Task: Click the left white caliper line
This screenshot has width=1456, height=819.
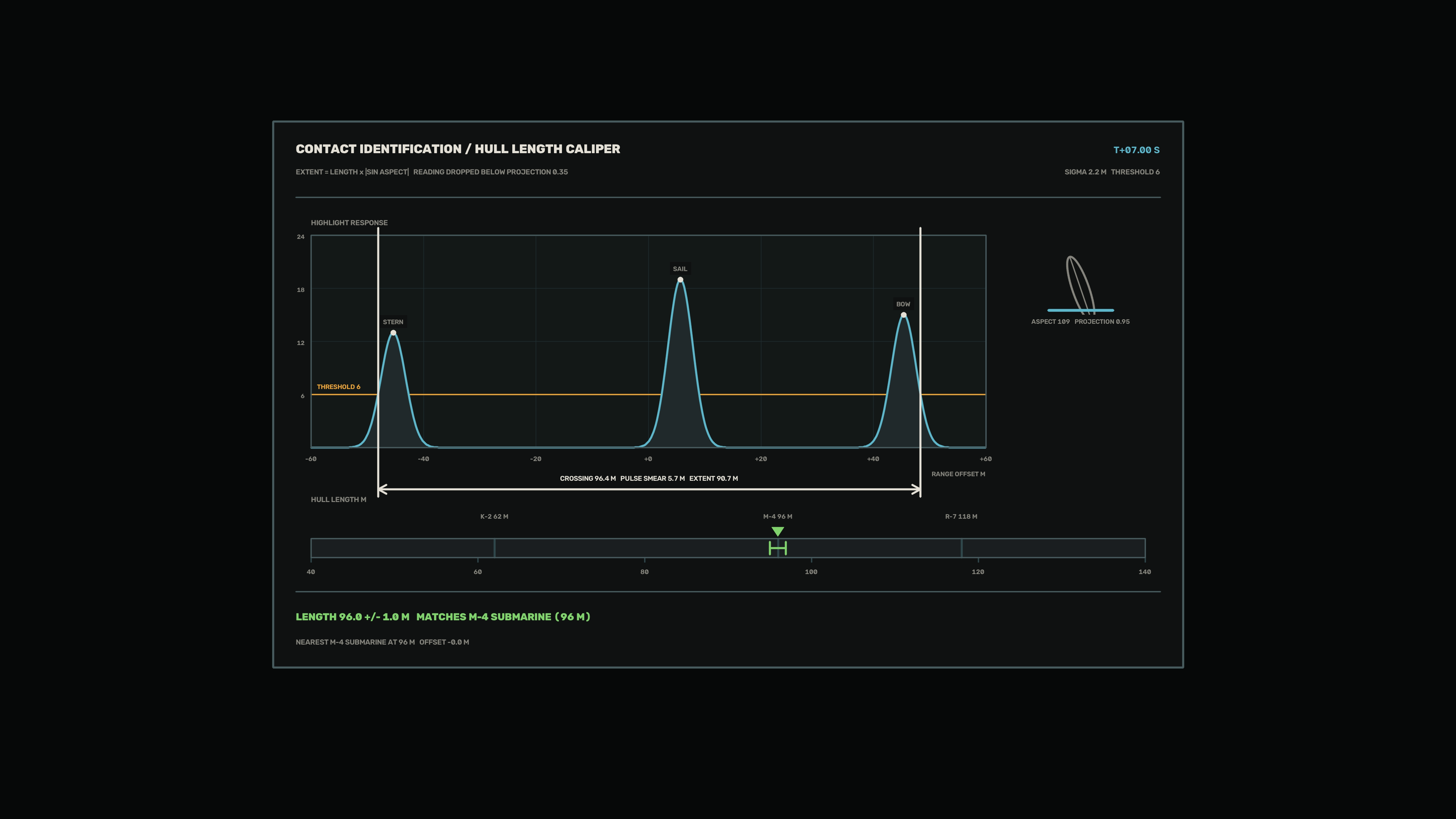Action: (x=378, y=362)
